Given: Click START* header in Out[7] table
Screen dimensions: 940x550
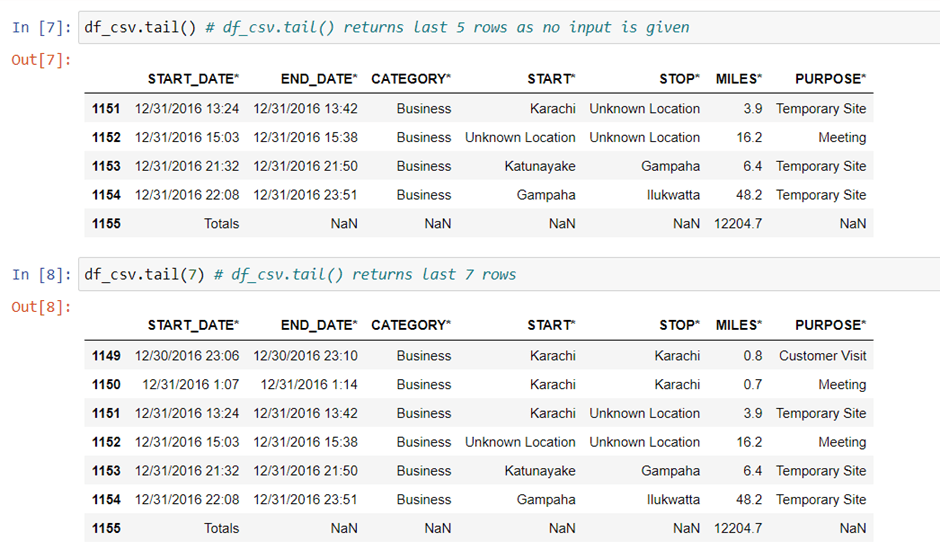Looking at the screenshot, I should [x=551, y=79].
